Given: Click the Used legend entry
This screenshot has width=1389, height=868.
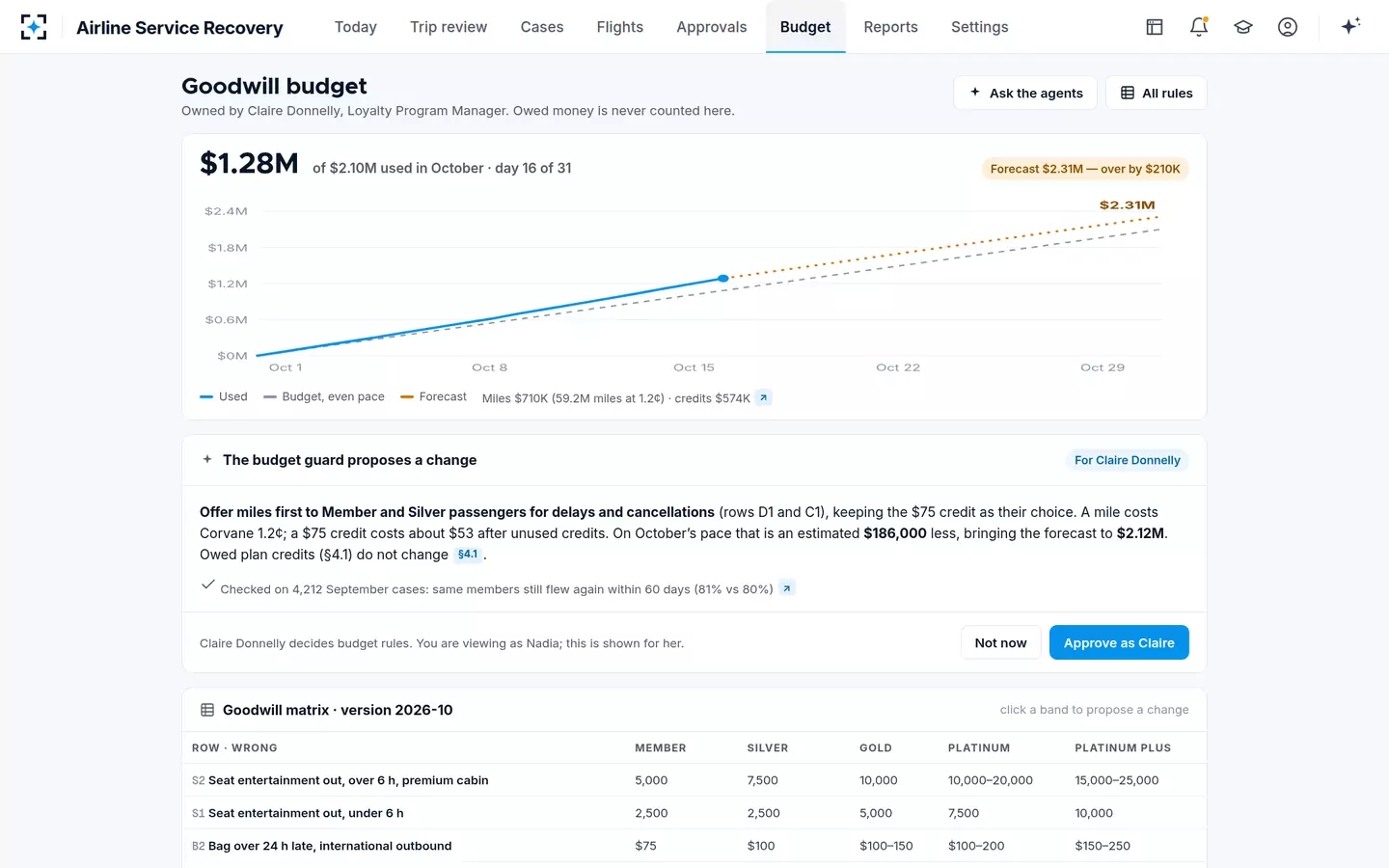Looking at the screenshot, I should click(224, 396).
